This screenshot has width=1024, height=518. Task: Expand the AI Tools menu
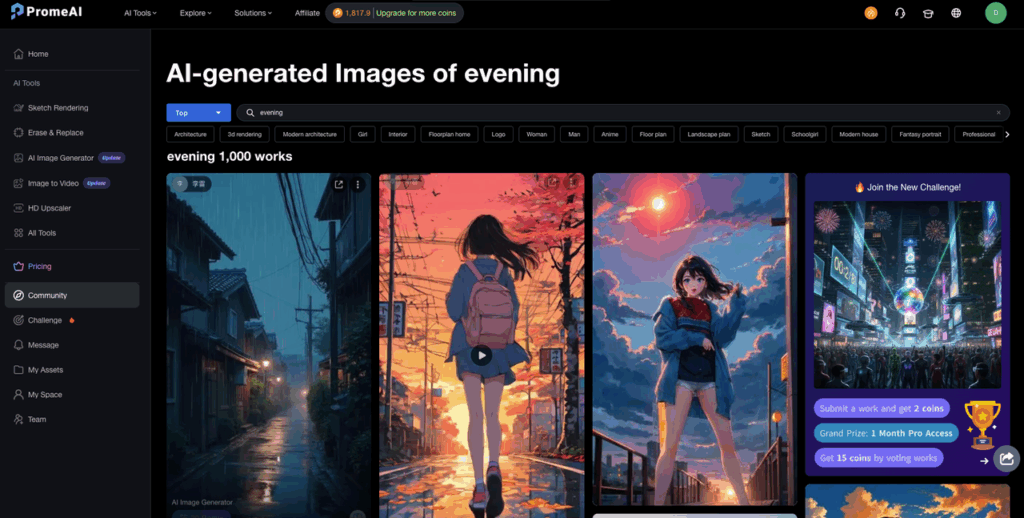pyautogui.click(x=140, y=13)
